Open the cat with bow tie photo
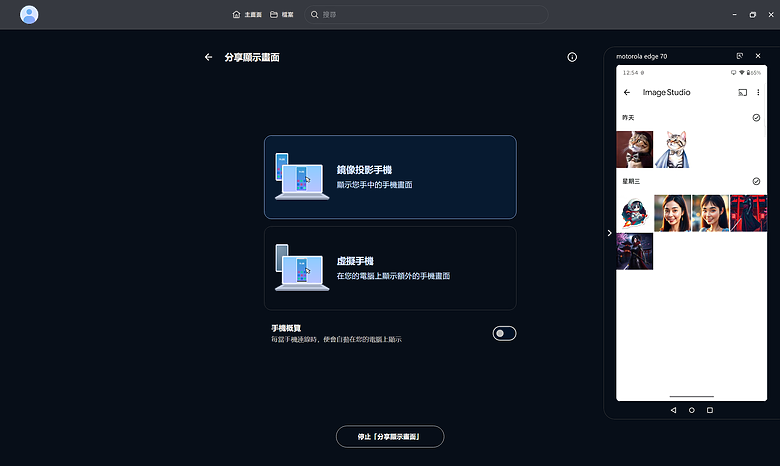 (x=634, y=149)
